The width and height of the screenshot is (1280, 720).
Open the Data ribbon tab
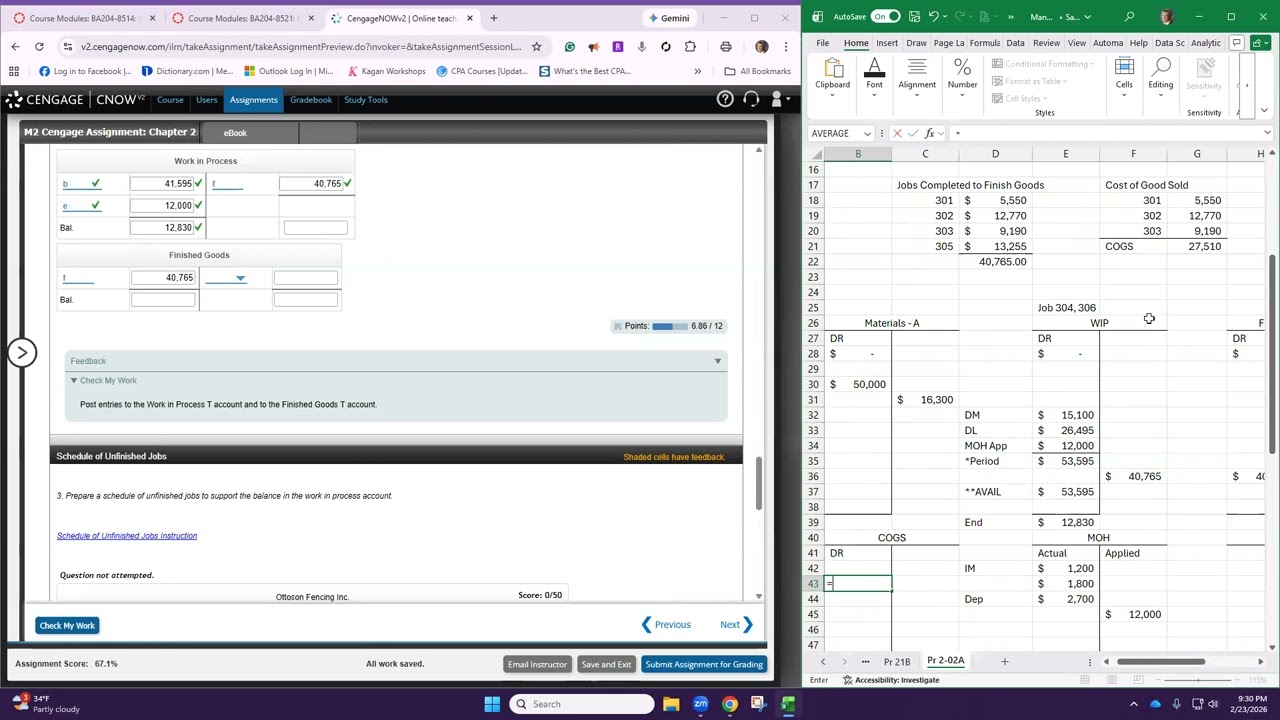tap(1015, 43)
